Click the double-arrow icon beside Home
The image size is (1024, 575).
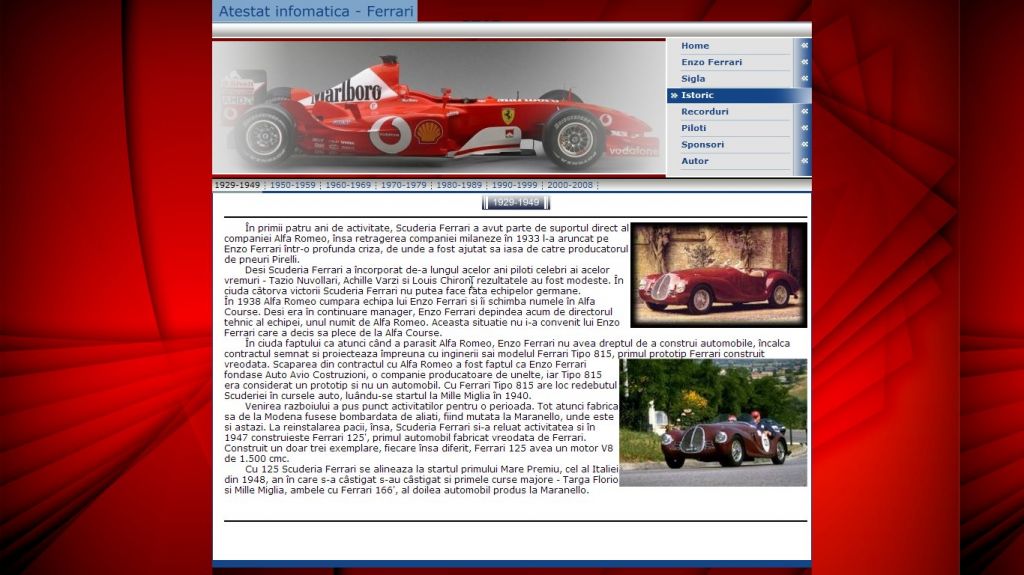804,46
